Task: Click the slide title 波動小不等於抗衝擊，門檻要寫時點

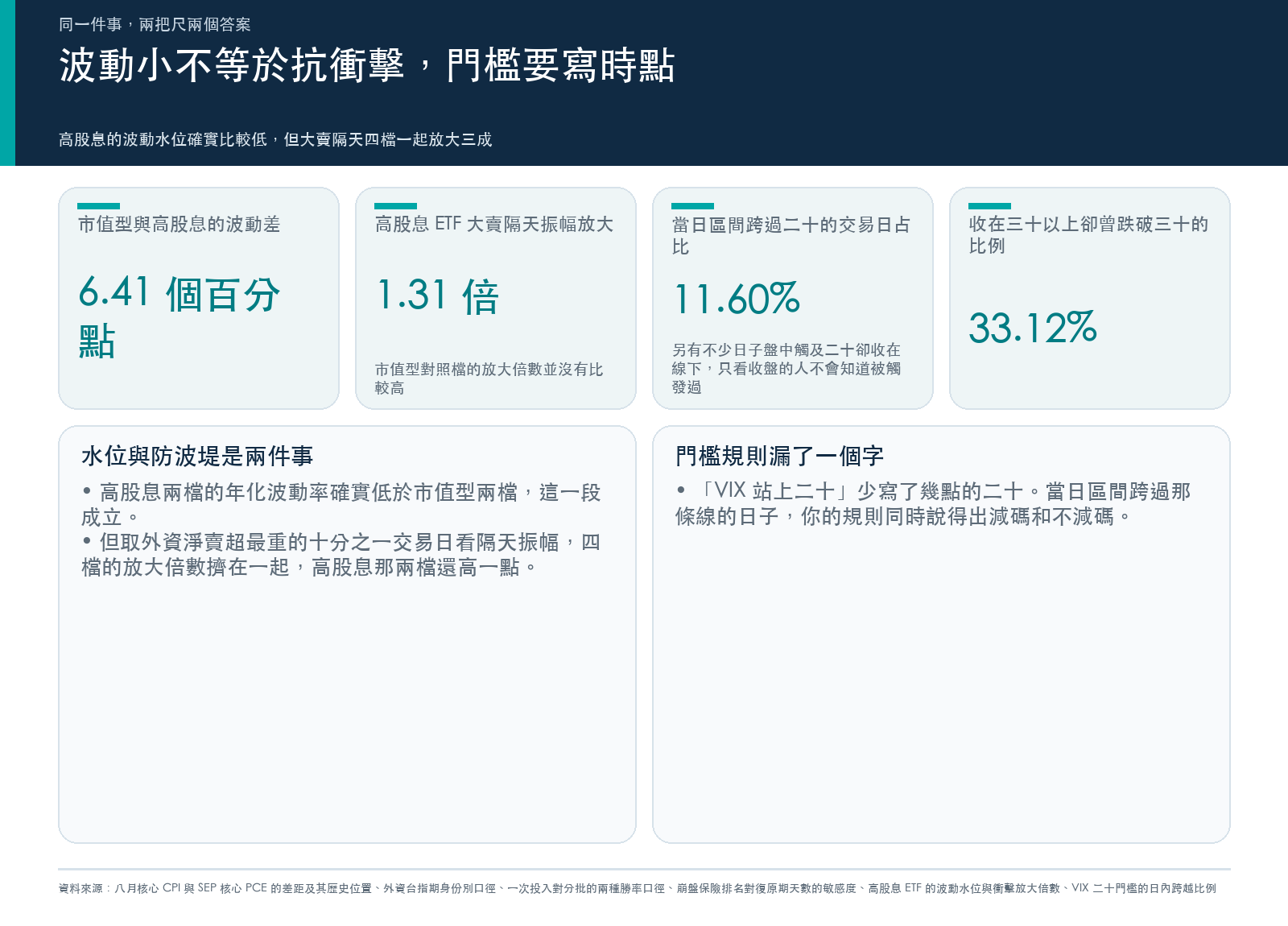Action: click(367, 65)
